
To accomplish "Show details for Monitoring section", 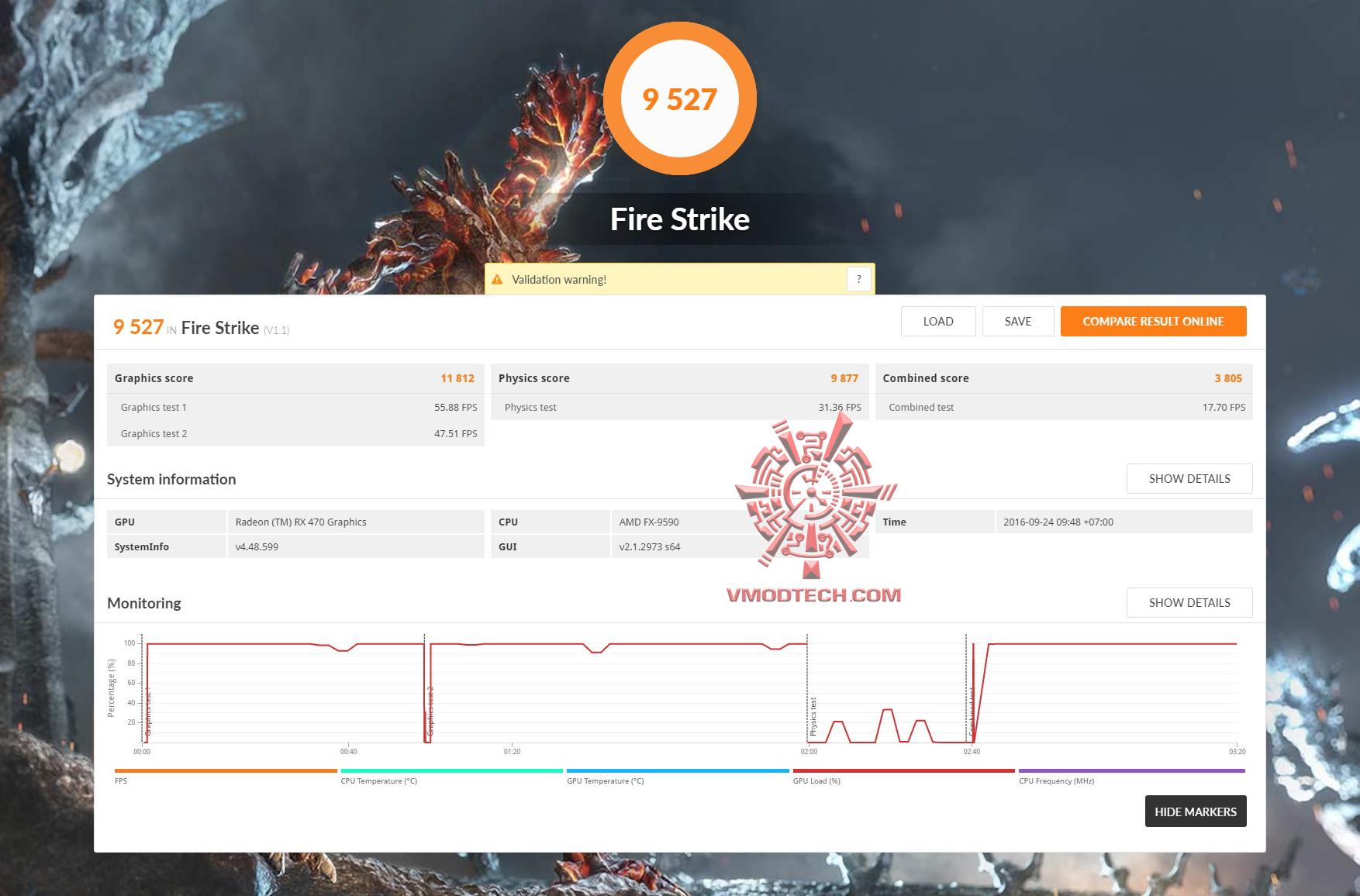I will pos(1189,603).
